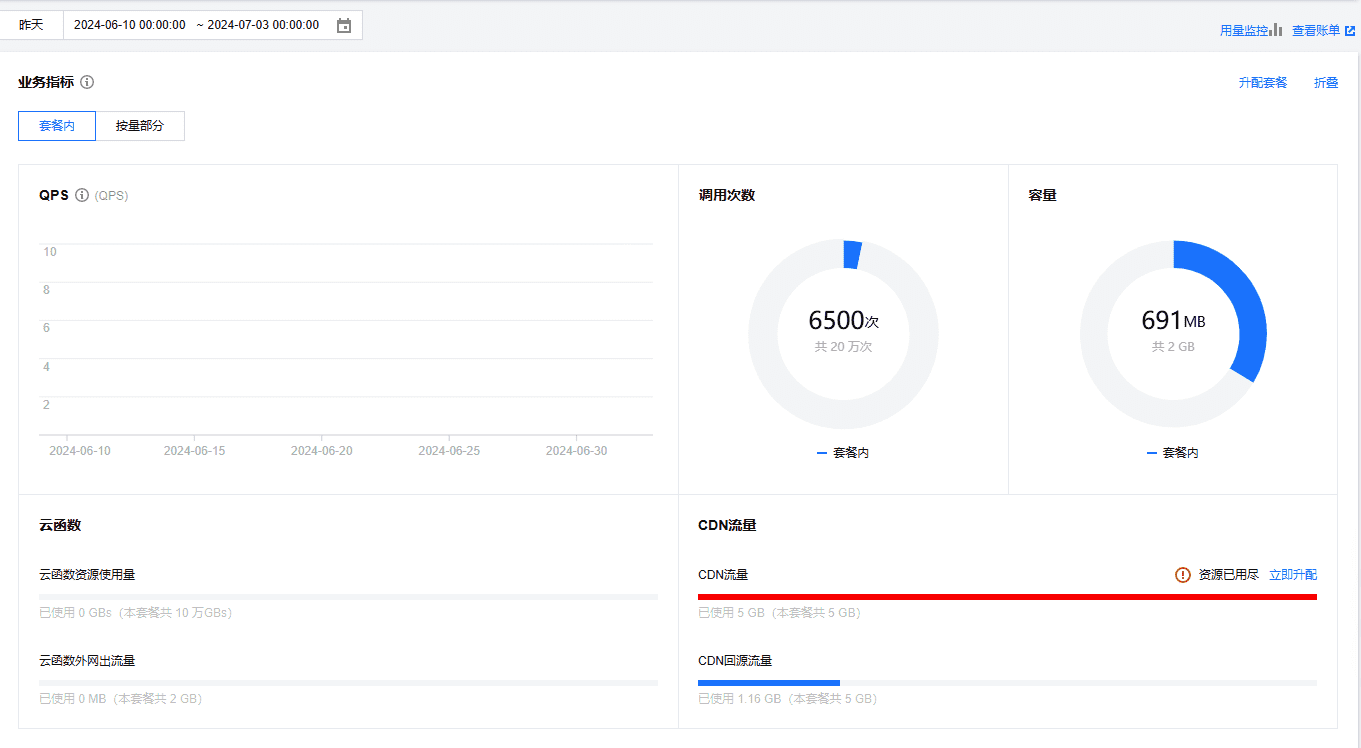Click the info icon beside QPS title
The image size is (1361, 748).
point(82,195)
